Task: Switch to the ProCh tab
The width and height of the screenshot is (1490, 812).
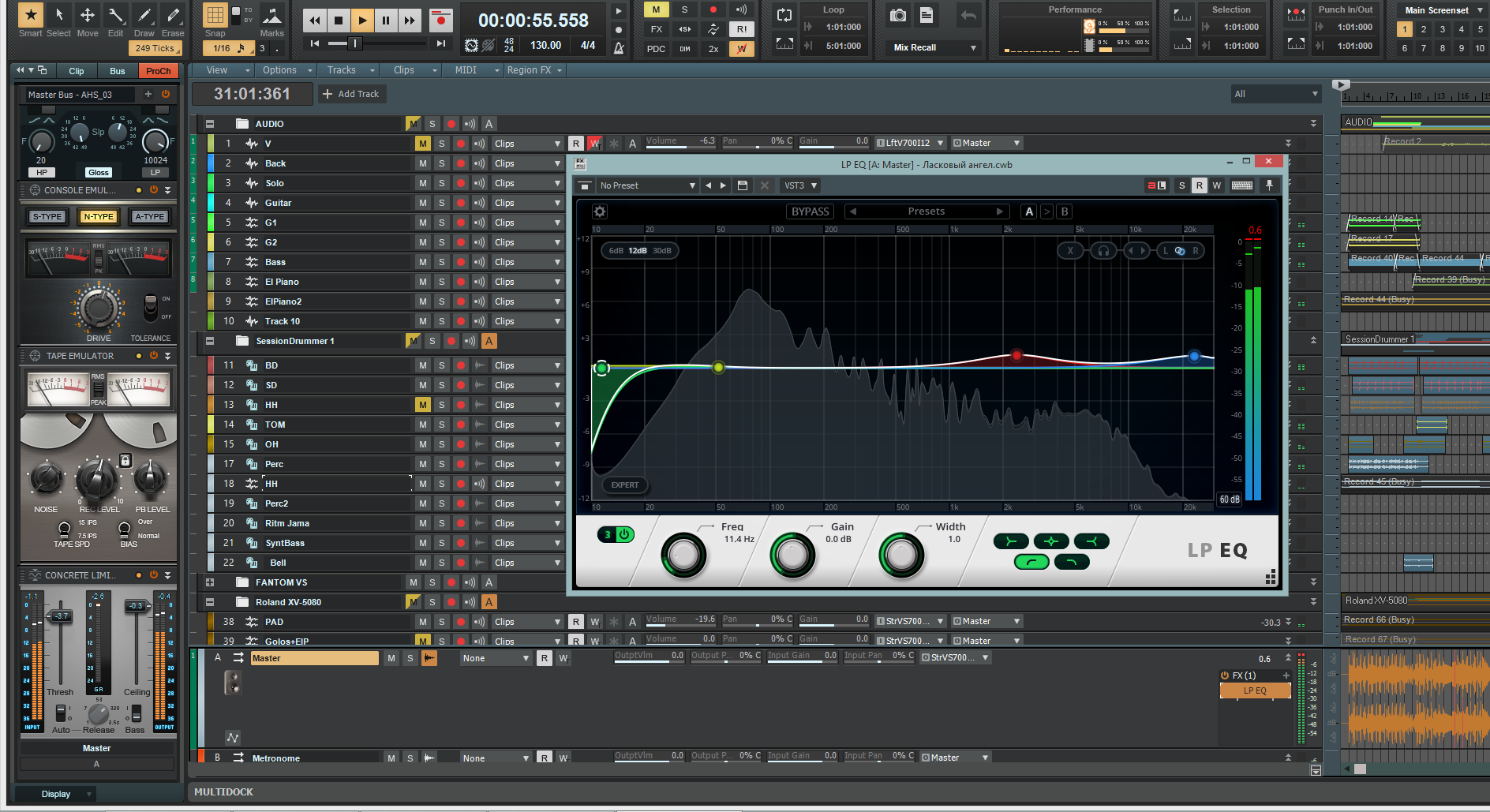Action: point(158,71)
